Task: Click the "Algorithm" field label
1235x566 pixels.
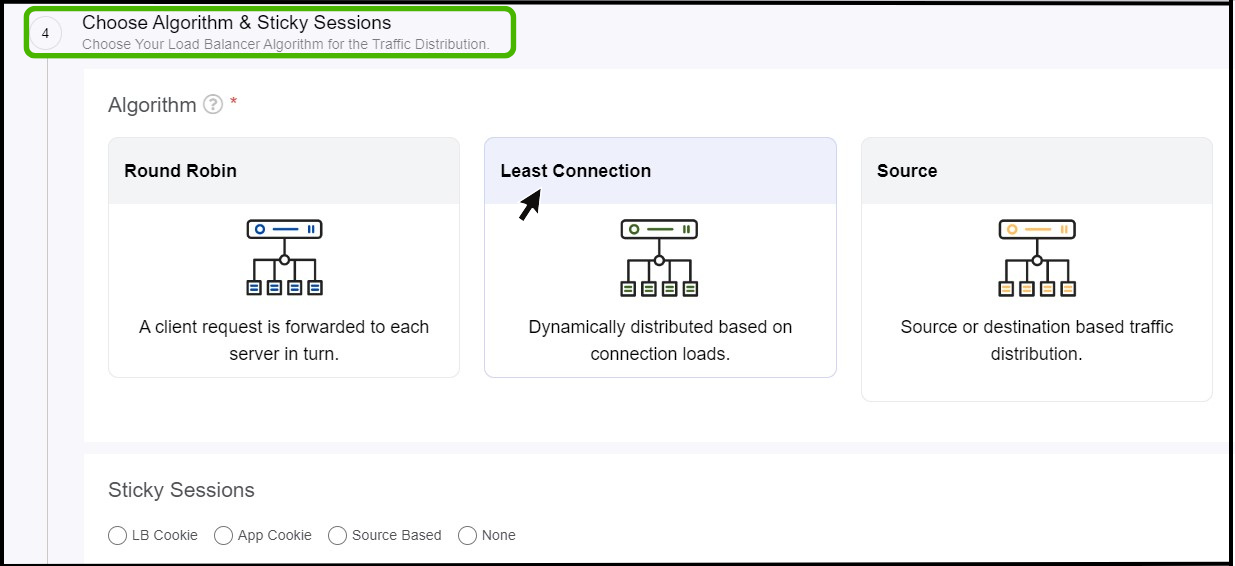Action: tap(152, 105)
